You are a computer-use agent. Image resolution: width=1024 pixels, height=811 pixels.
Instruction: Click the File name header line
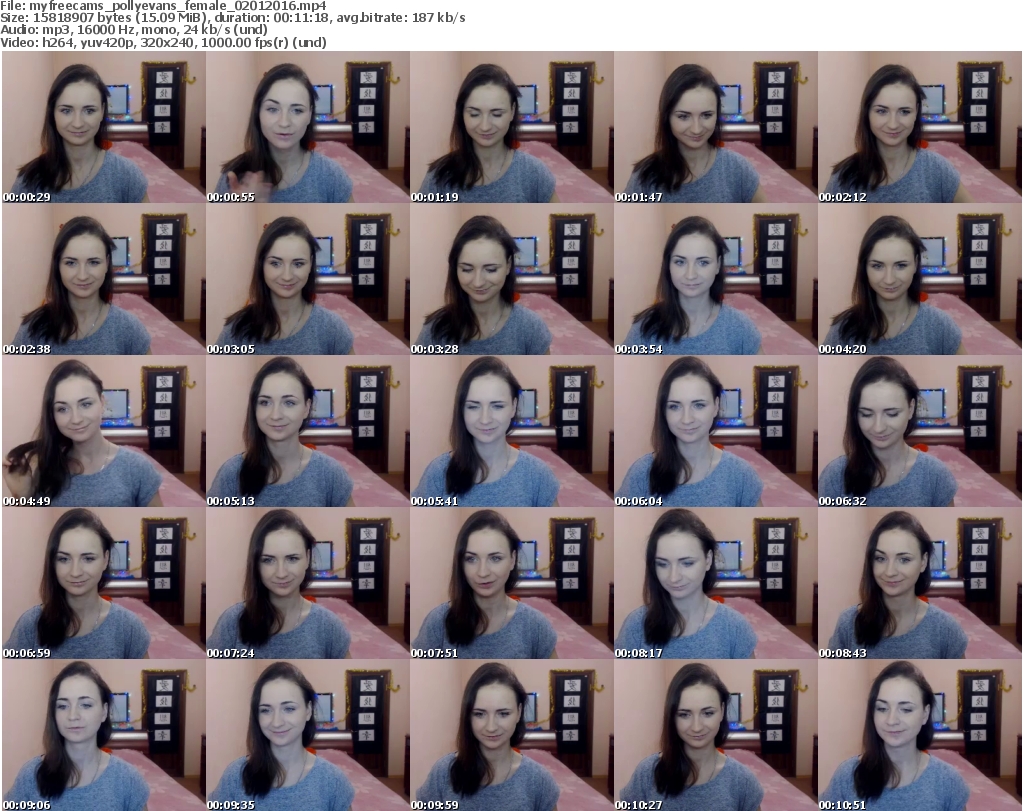(163, 6)
